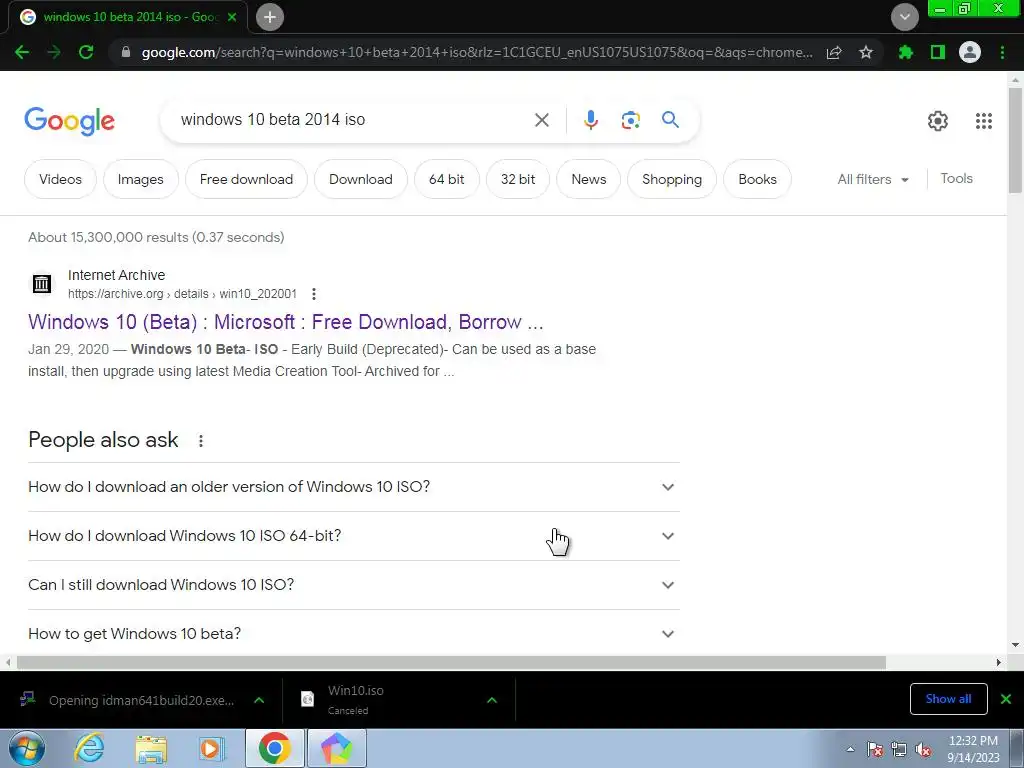Open options dots beside People also ask

tap(201, 441)
